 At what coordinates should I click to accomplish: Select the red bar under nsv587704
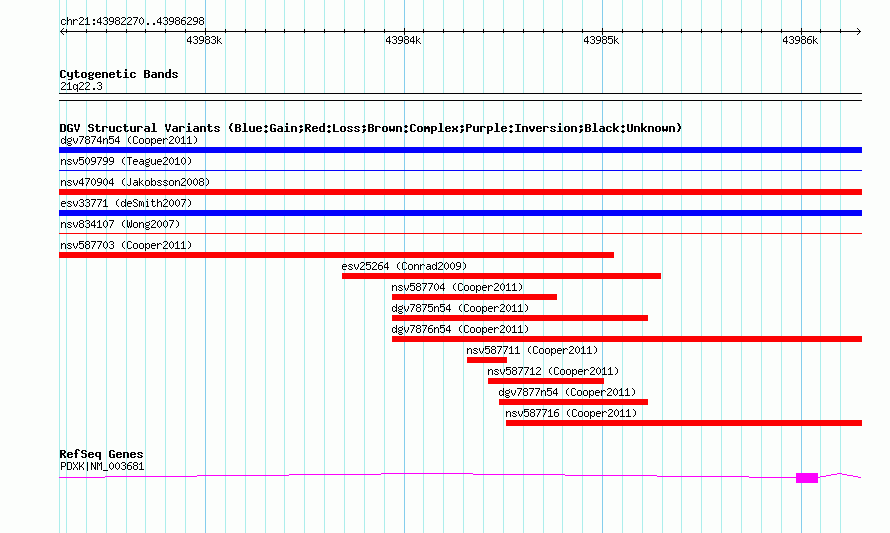(x=475, y=297)
